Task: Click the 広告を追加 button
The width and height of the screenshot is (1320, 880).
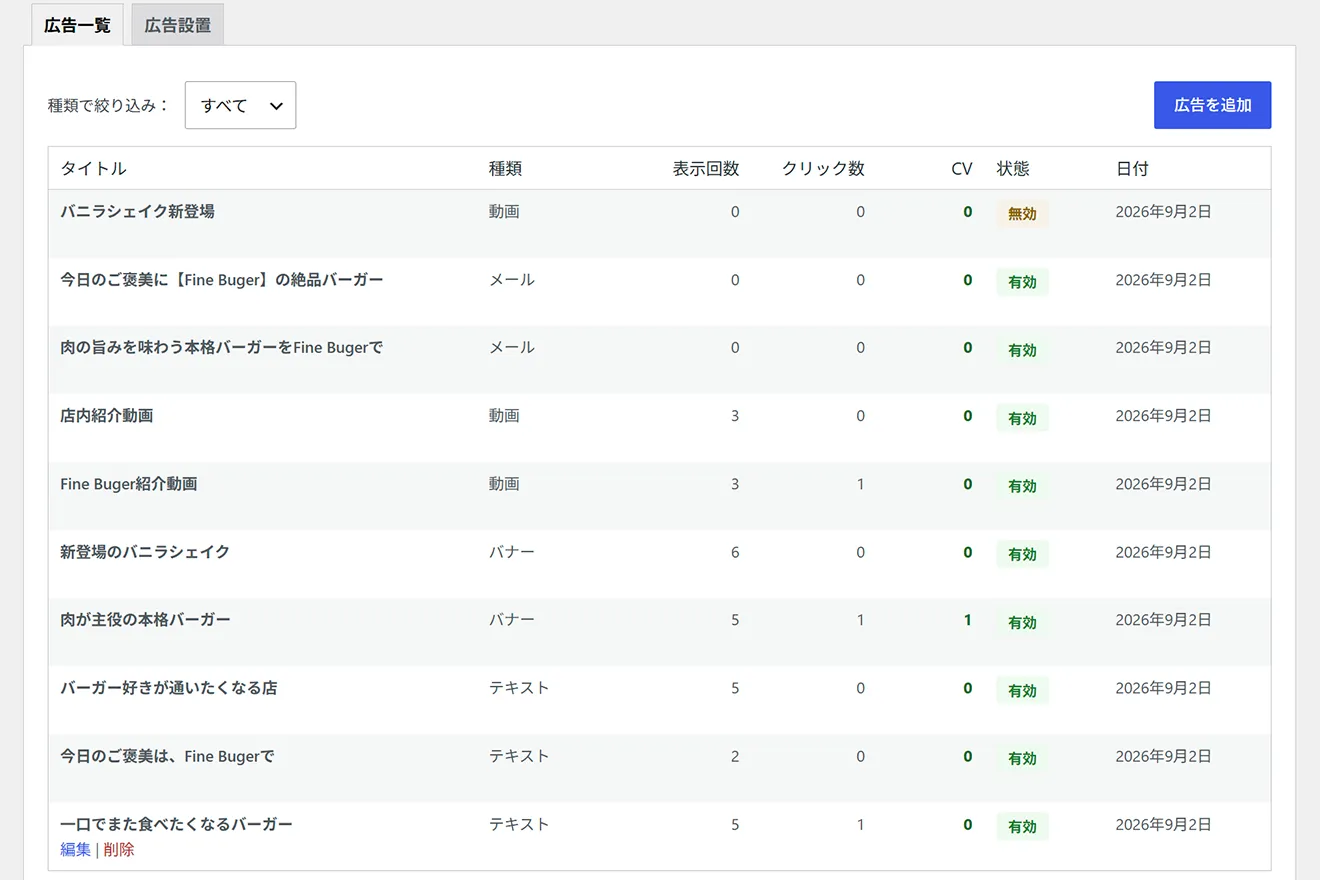Action: [x=1212, y=105]
